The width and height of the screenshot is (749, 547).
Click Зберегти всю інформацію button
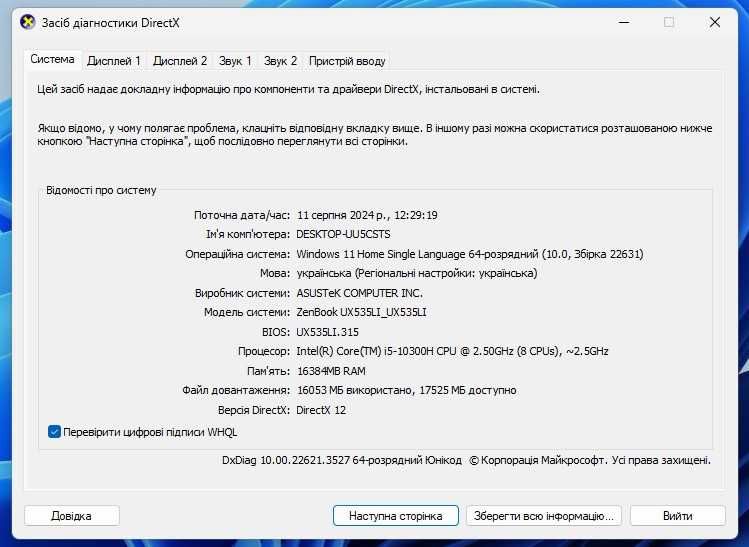point(544,516)
